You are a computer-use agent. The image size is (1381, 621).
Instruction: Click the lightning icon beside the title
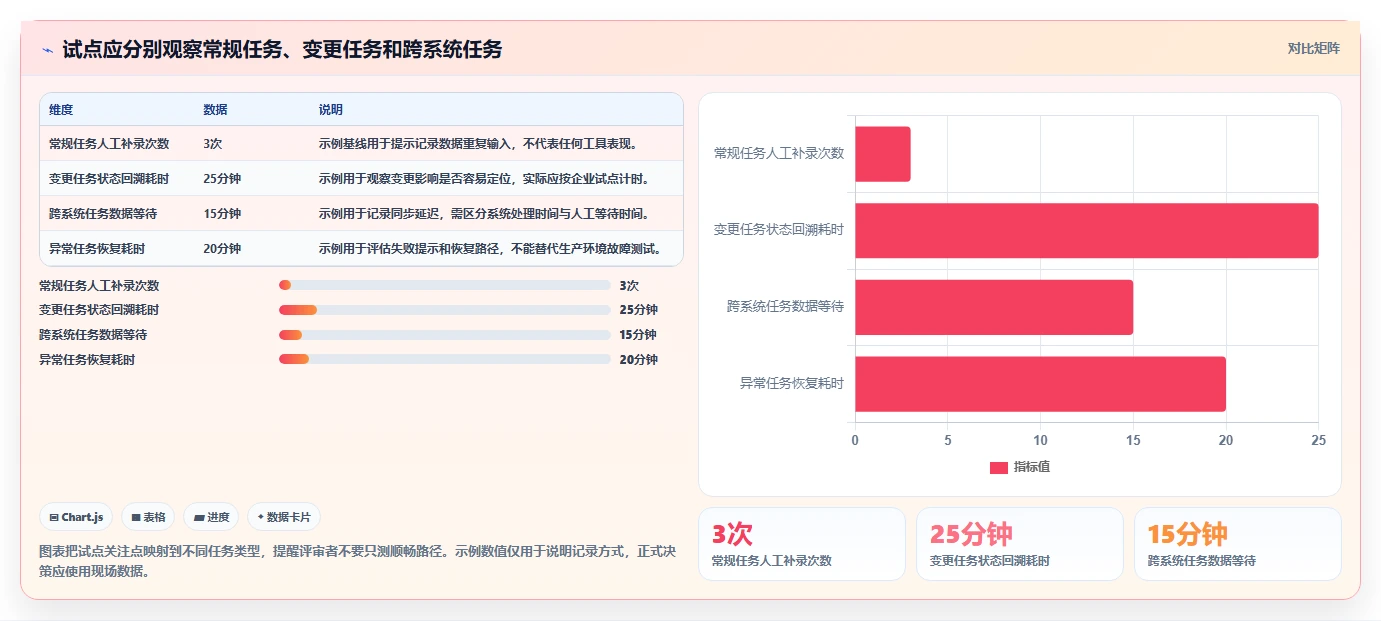coord(47,50)
